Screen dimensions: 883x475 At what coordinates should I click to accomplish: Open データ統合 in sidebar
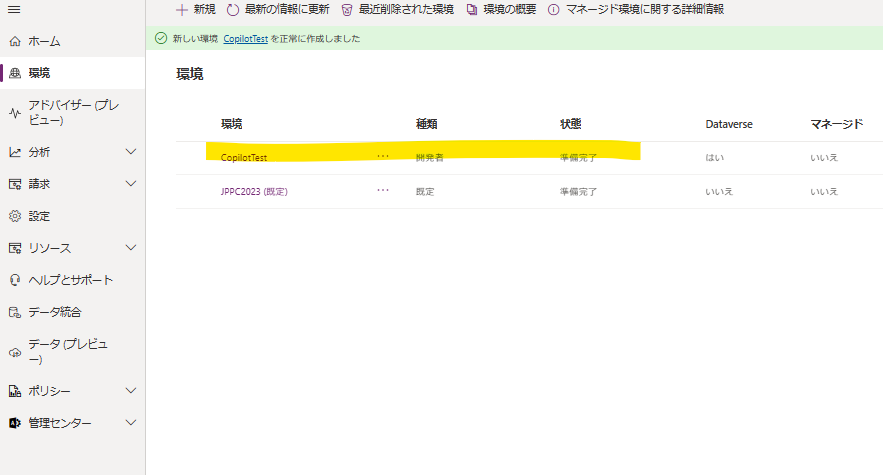[55, 312]
